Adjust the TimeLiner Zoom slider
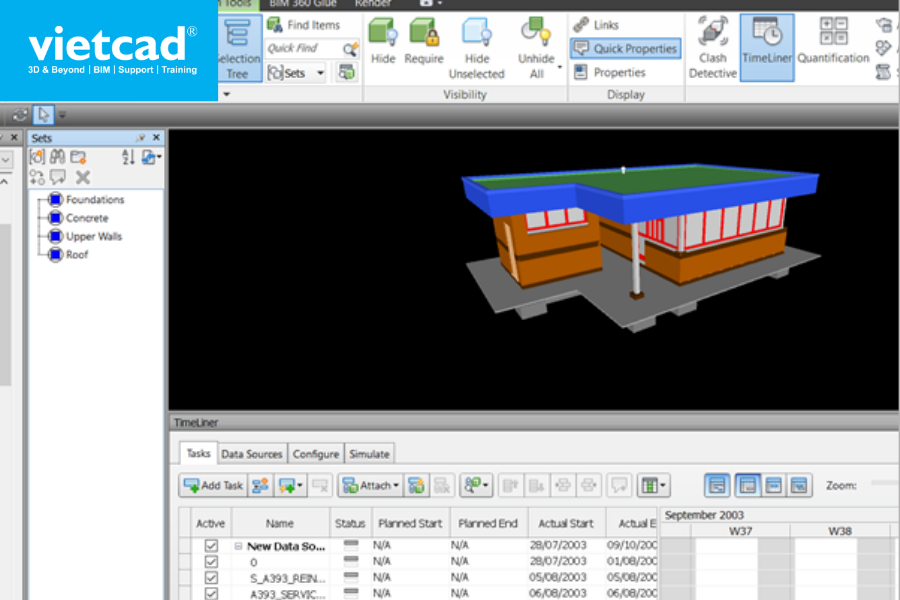900x600 pixels. point(884,483)
